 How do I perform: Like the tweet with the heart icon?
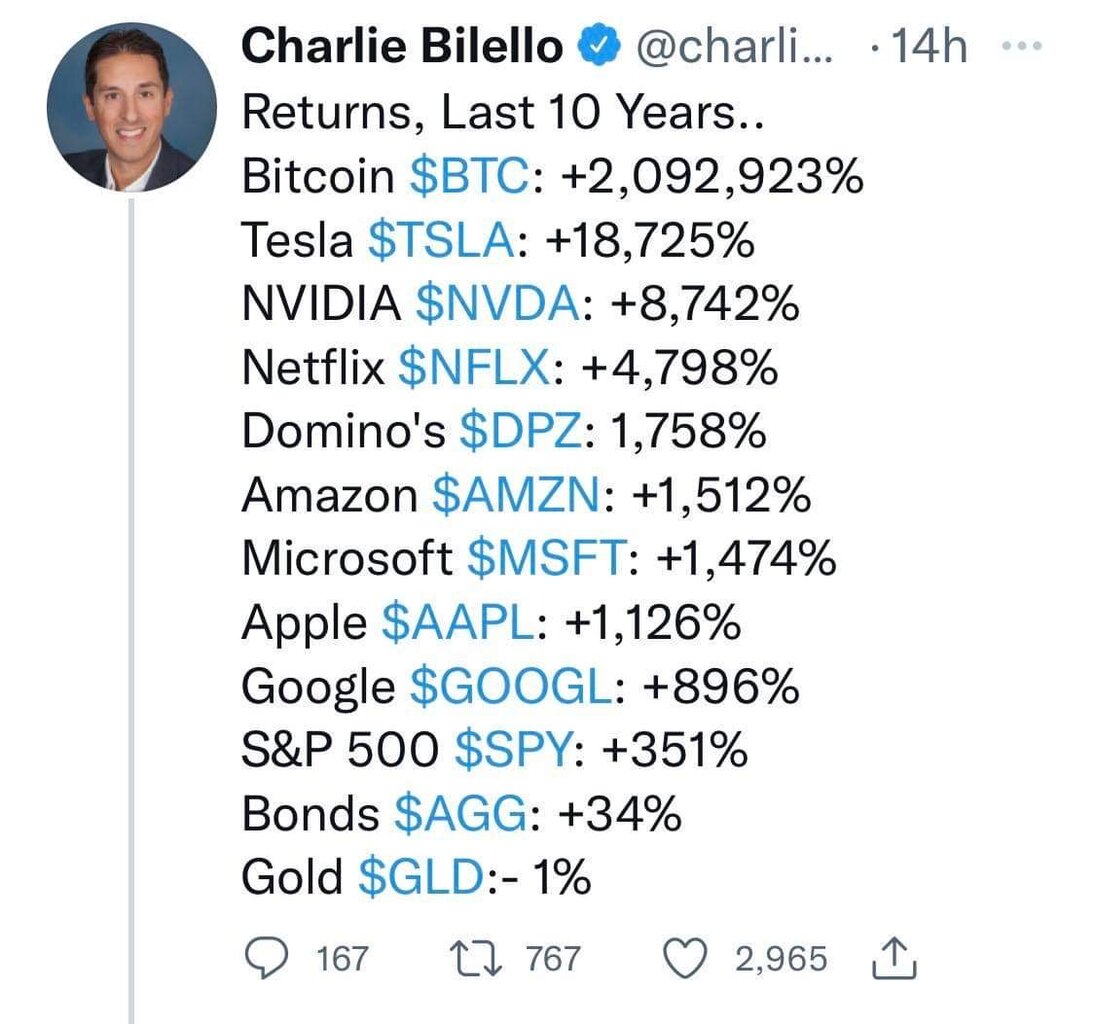(687, 959)
